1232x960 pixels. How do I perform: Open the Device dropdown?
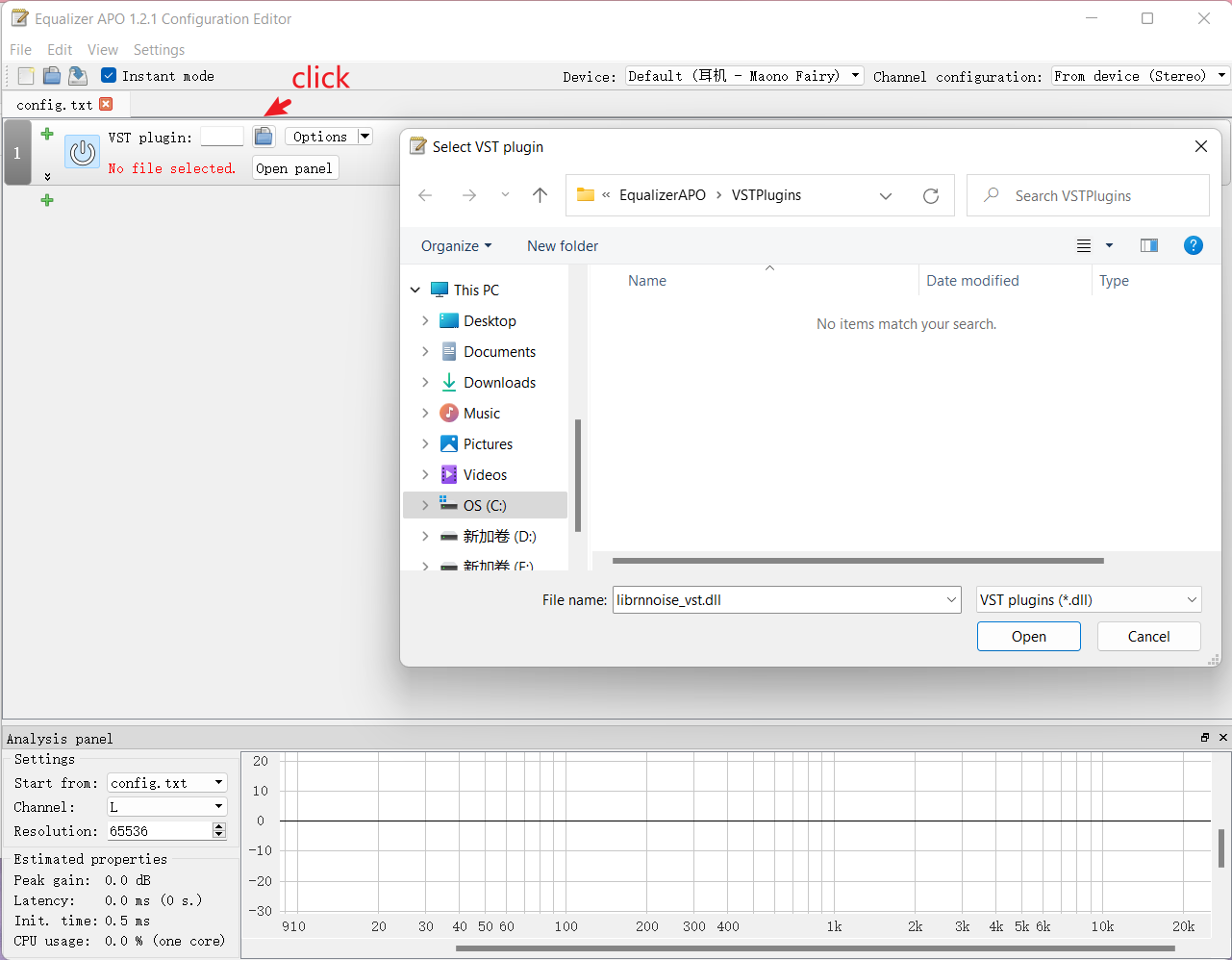[744, 76]
